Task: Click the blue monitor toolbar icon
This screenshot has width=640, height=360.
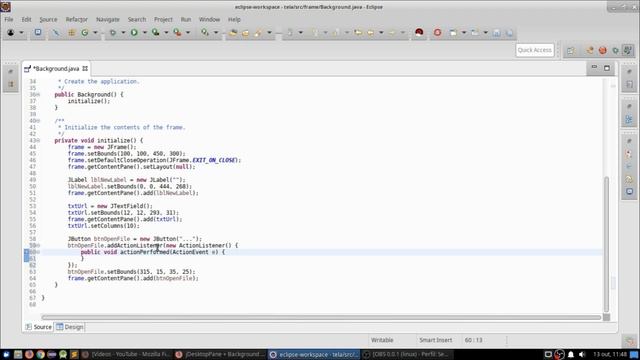Action: pos(38,32)
